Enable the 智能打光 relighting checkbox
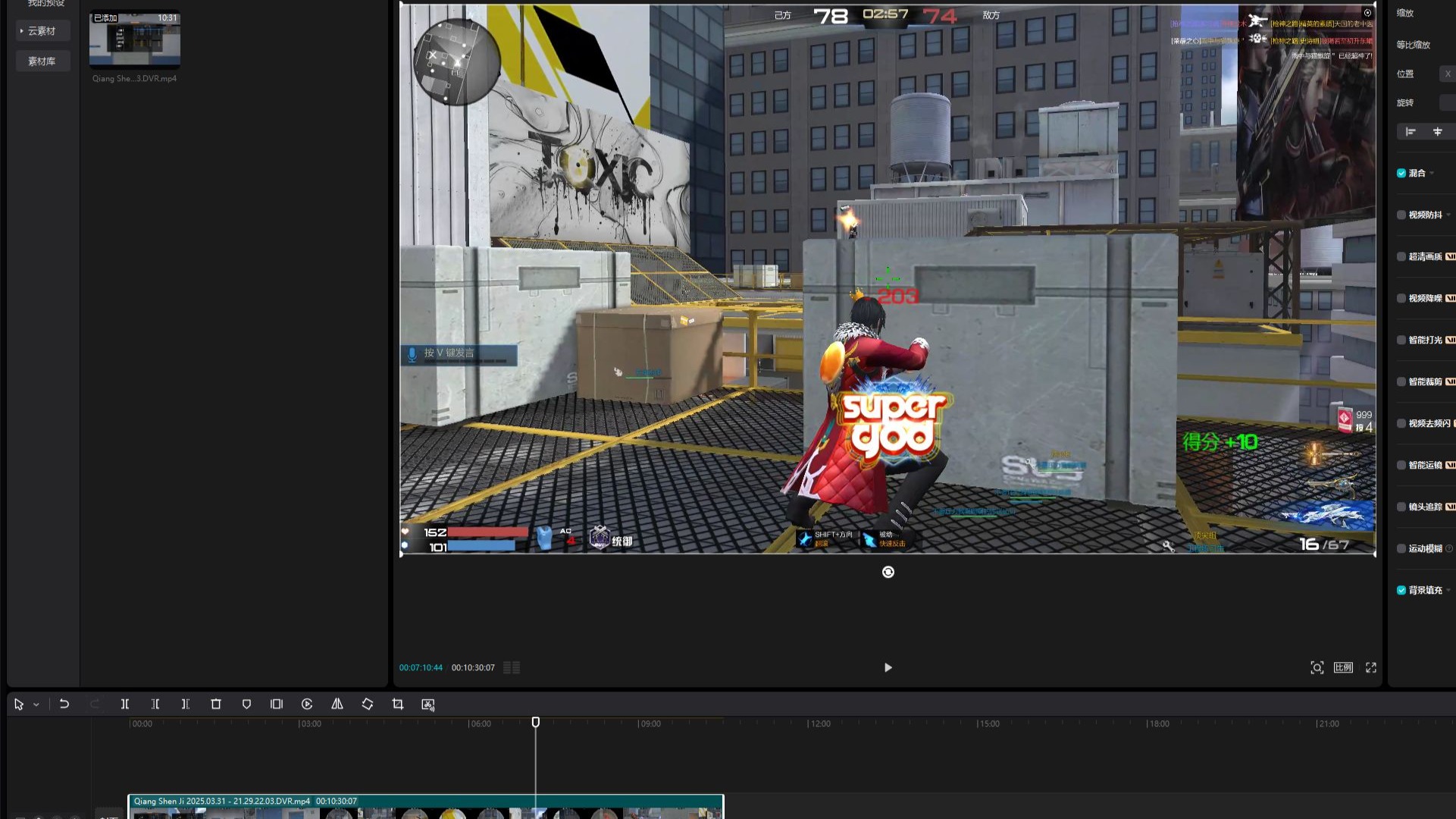Viewport: 1456px width, 819px height. [x=1401, y=340]
